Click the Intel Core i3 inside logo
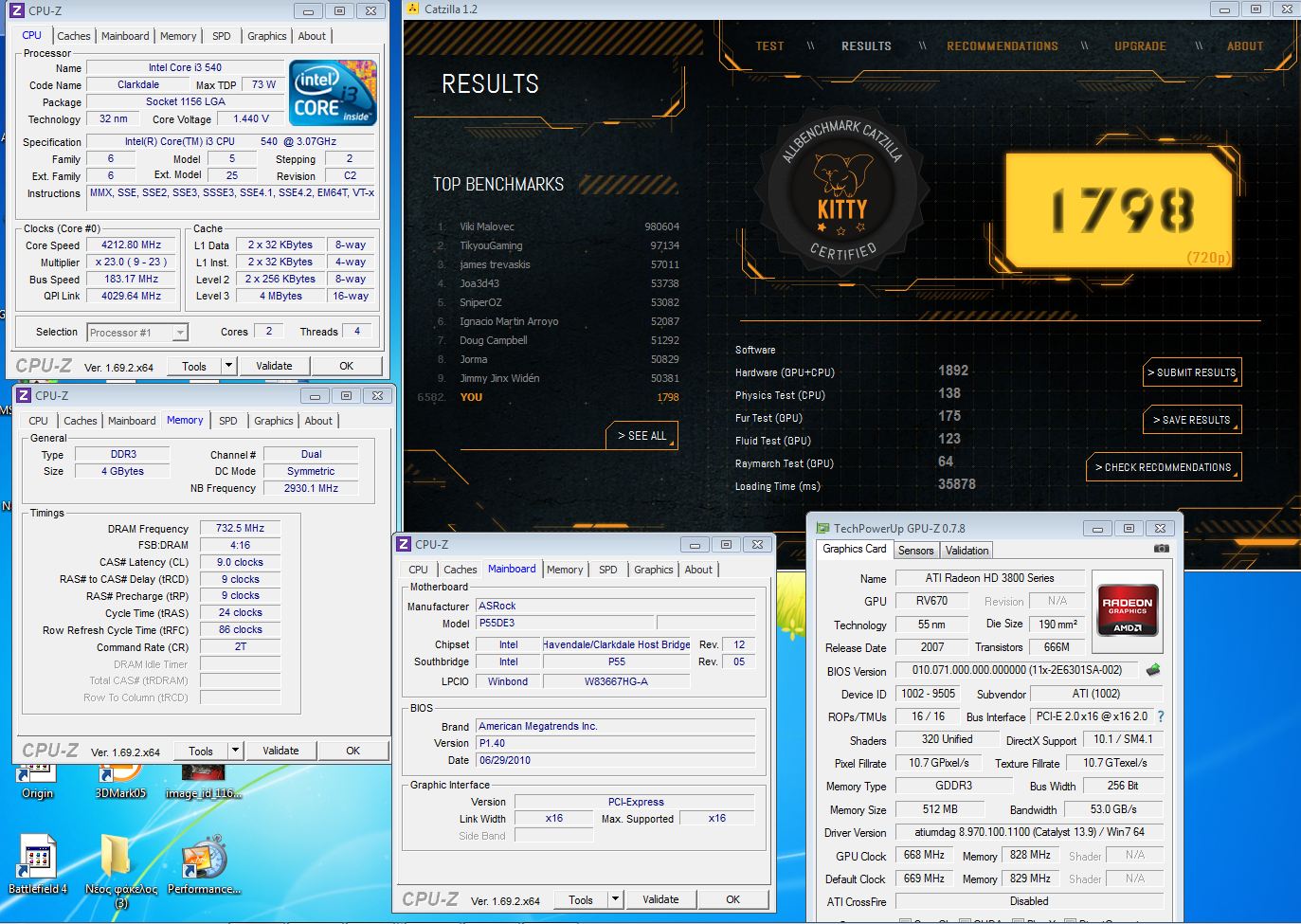1301x924 pixels. 333,92
